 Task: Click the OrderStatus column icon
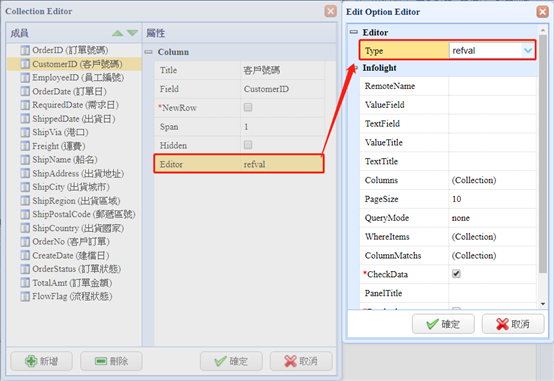point(25,269)
